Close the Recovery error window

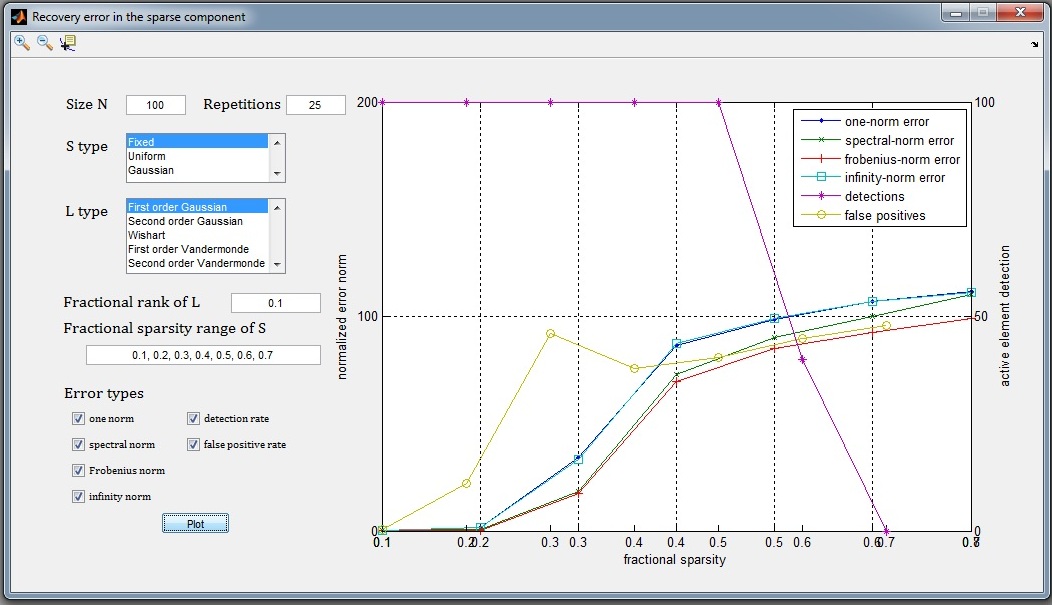click(x=1020, y=13)
